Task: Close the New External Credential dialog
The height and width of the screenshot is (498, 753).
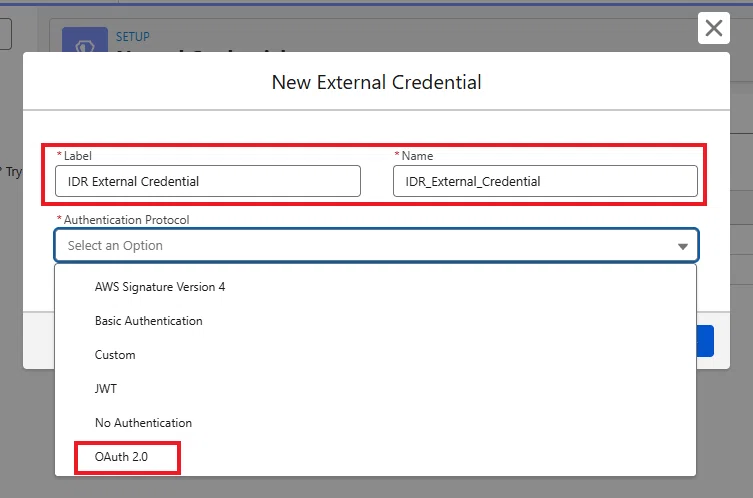Action: pyautogui.click(x=714, y=28)
